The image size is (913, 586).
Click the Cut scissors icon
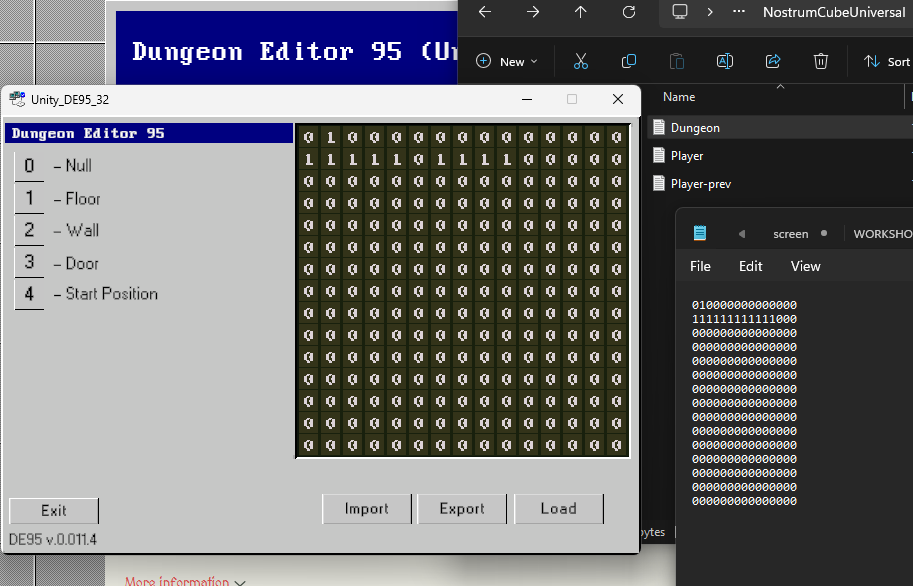point(581,61)
